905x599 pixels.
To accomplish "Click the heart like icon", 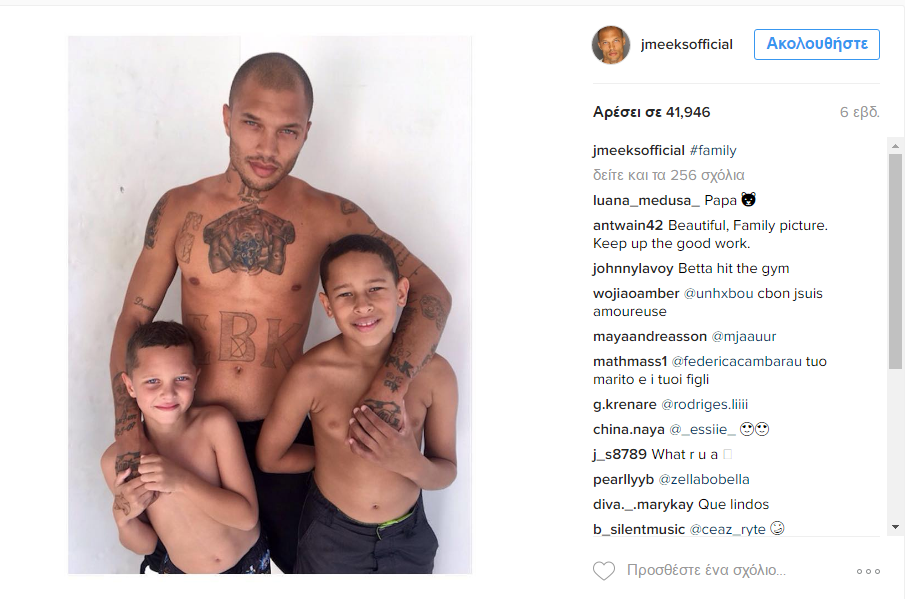I will 604,571.
